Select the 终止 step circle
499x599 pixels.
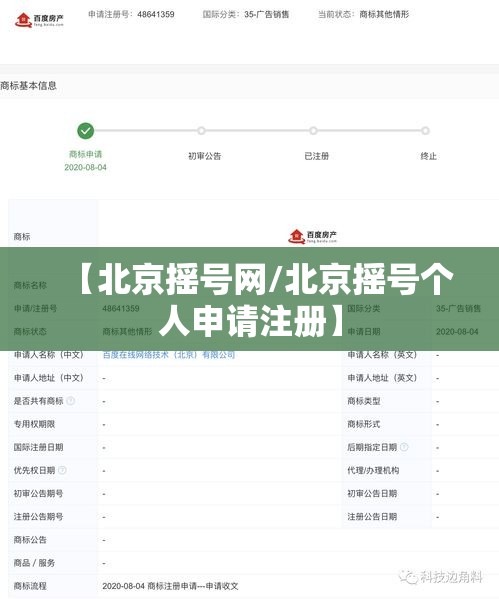click(x=425, y=131)
